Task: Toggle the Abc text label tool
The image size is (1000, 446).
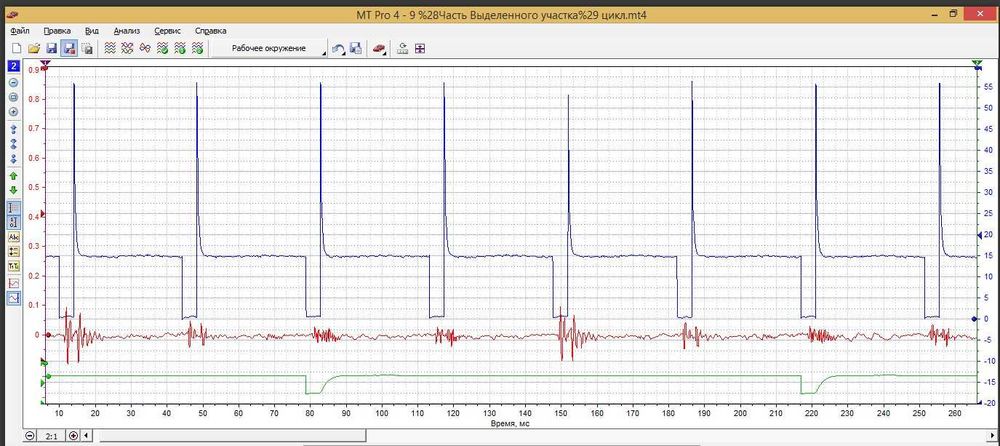Action: point(14,237)
